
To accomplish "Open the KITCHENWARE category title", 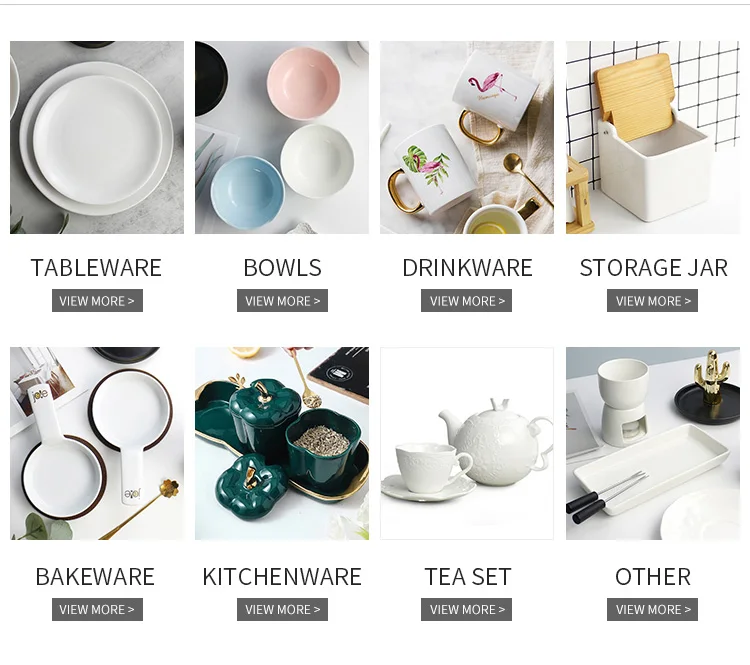I will point(282,576).
